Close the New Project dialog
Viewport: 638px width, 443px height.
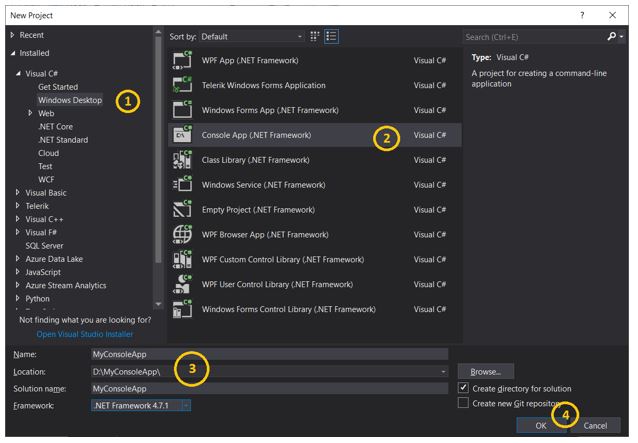coord(612,15)
